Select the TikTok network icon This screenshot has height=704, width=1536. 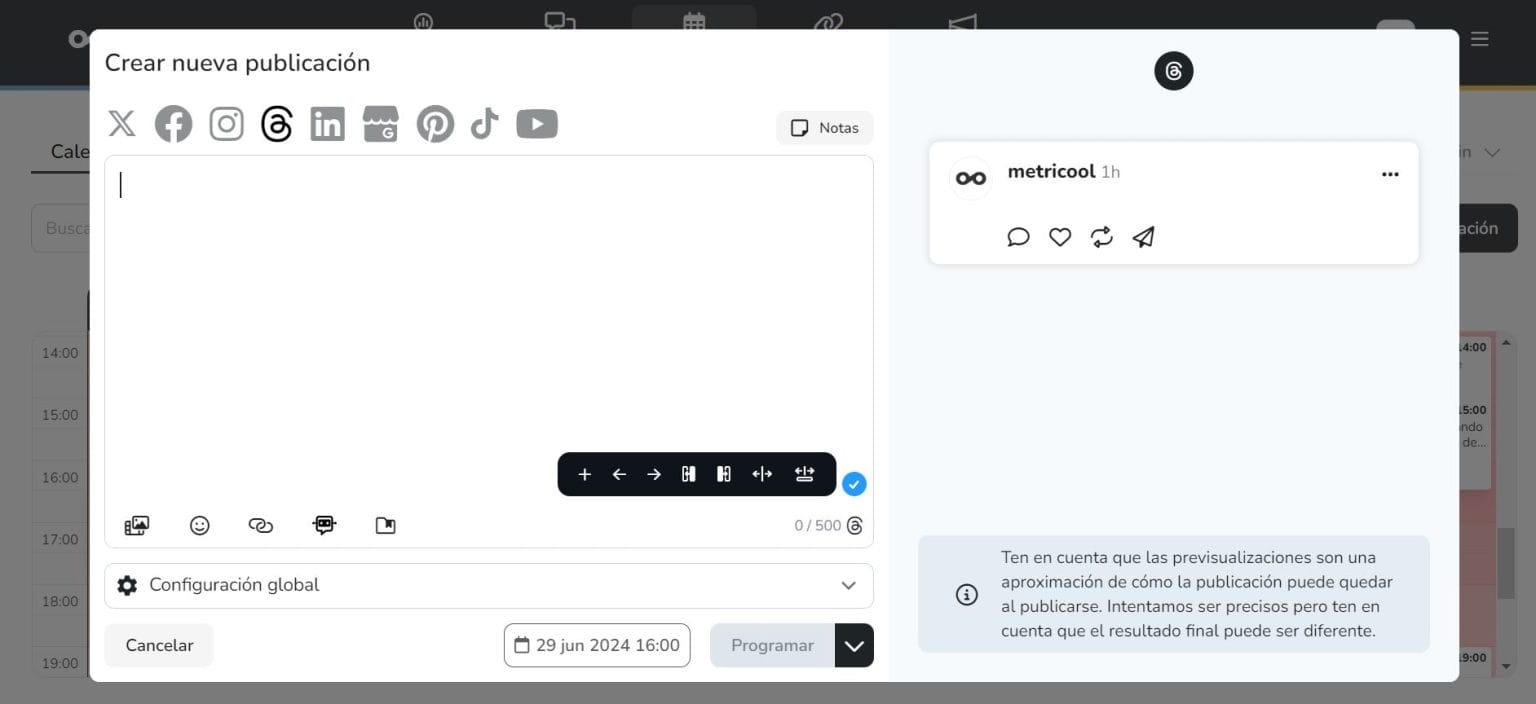pos(484,123)
